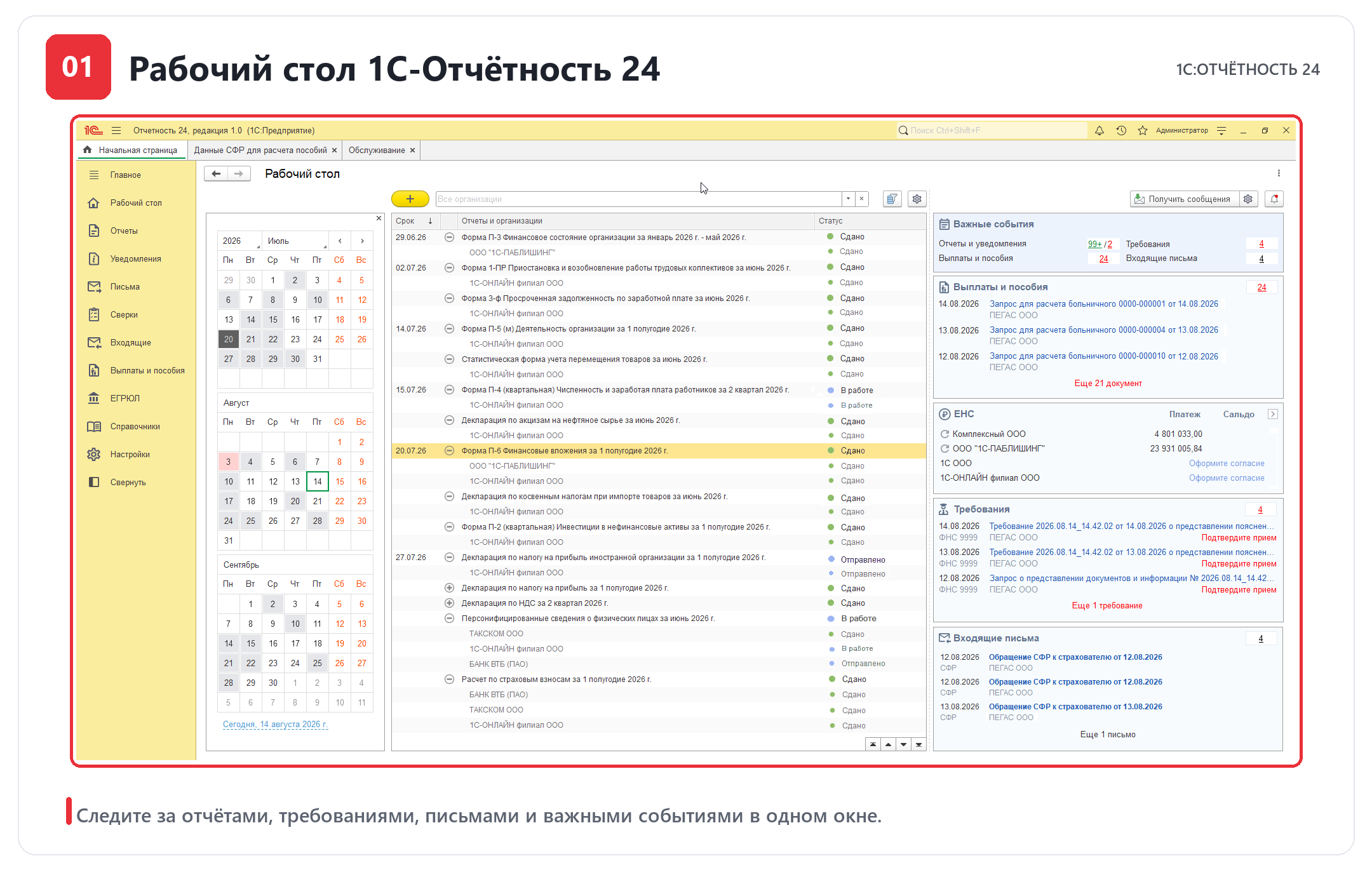The height and width of the screenshot is (870, 1372).
Task: Expand Декларация по НДС row
Action: (x=449, y=603)
